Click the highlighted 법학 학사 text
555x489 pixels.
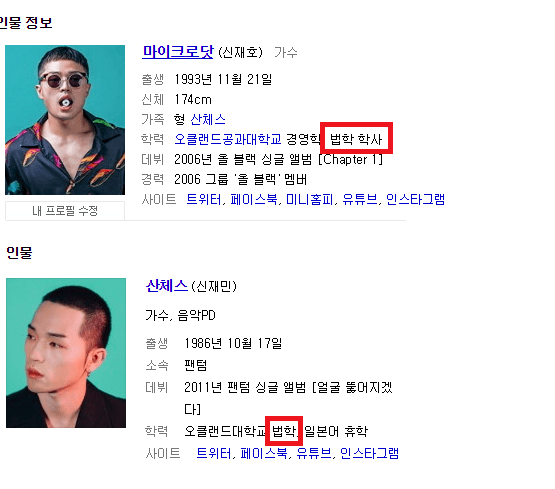[x=356, y=139]
